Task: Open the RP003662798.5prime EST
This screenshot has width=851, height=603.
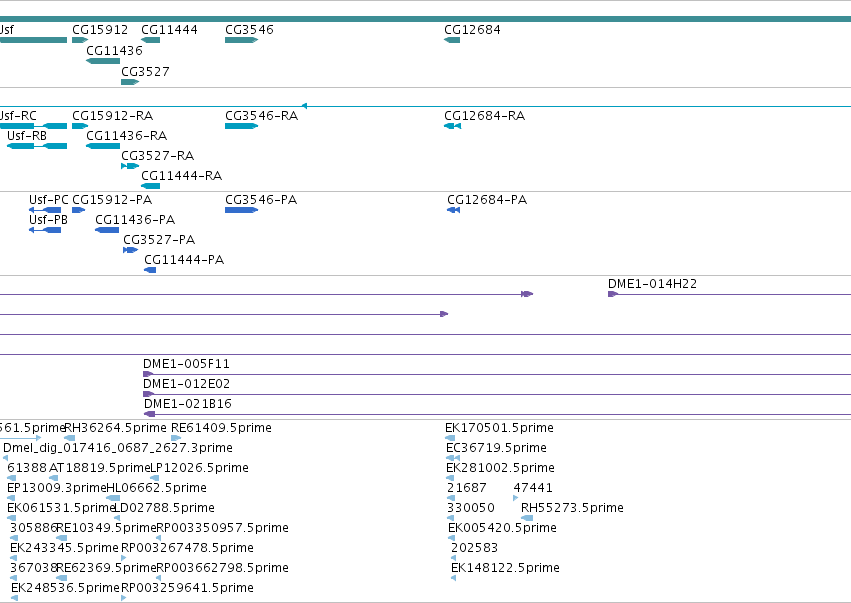Action: (x=158, y=579)
